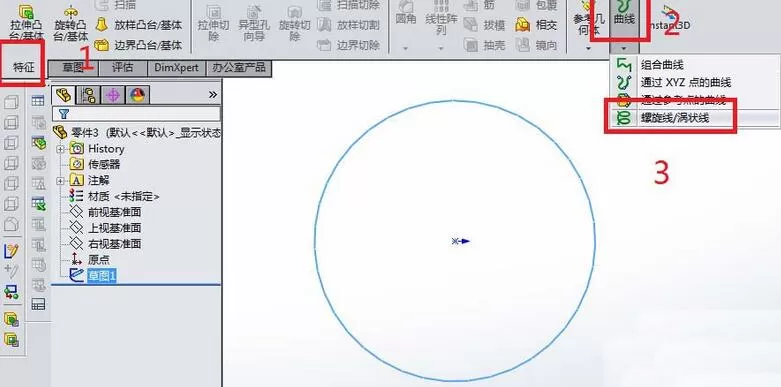Viewport: 781px width, 387px height.
Task: Select the 原点 origin tree item
Action: click(x=90, y=259)
